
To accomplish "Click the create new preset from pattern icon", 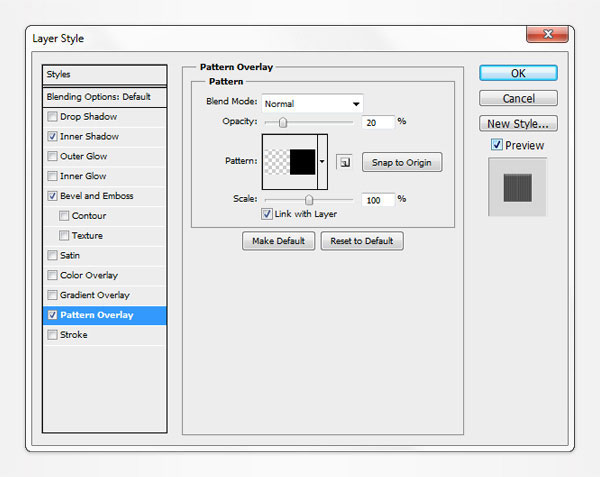I will coord(343,162).
